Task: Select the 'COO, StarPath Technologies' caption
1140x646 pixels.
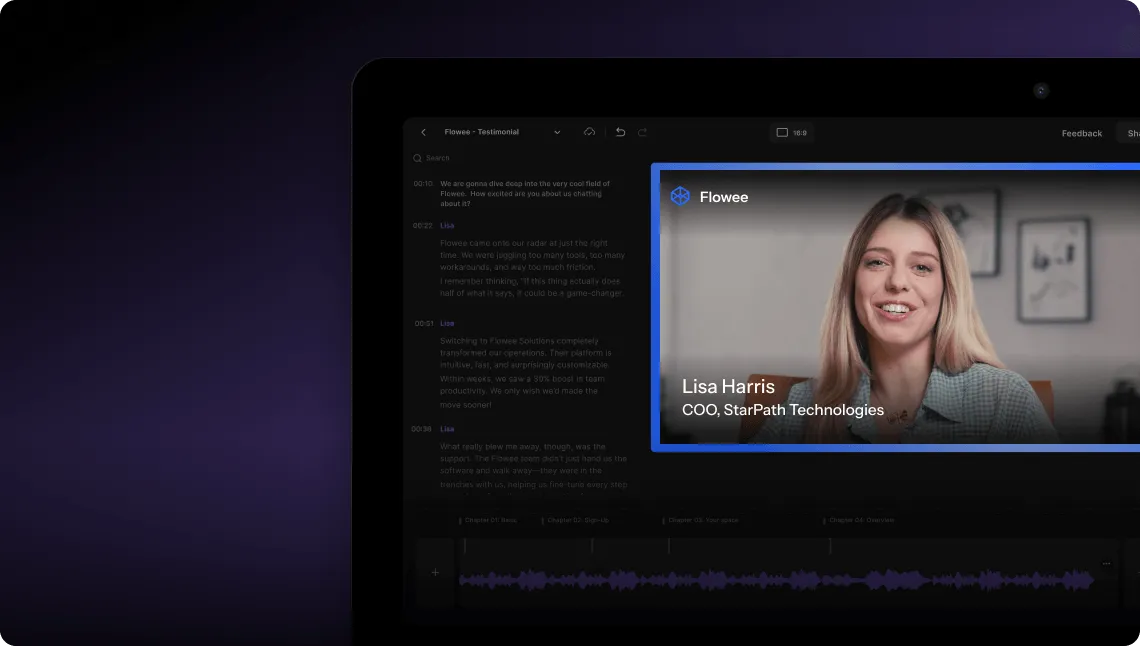Action: point(783,410)
